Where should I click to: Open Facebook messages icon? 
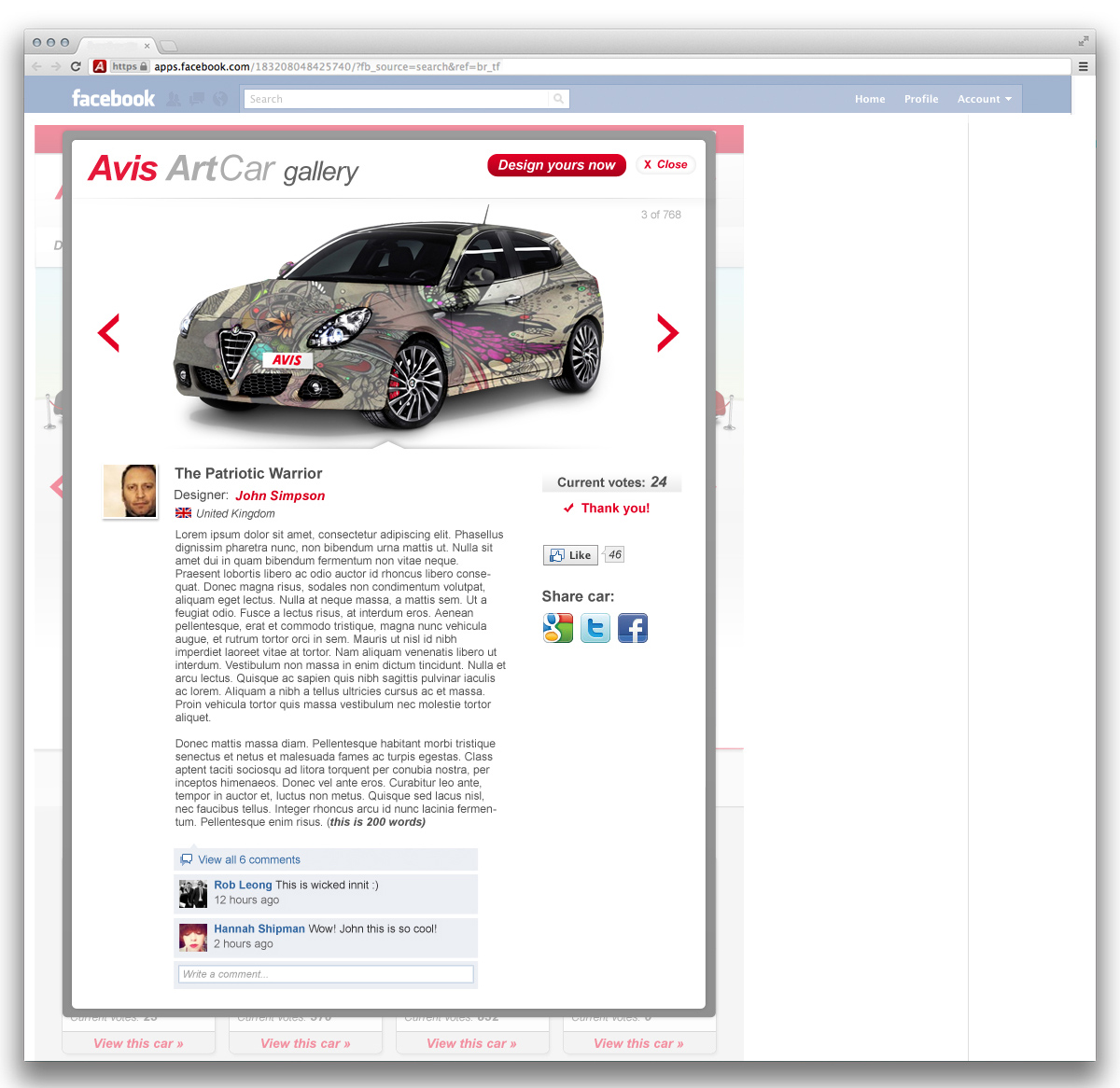(x=197, y=99)
